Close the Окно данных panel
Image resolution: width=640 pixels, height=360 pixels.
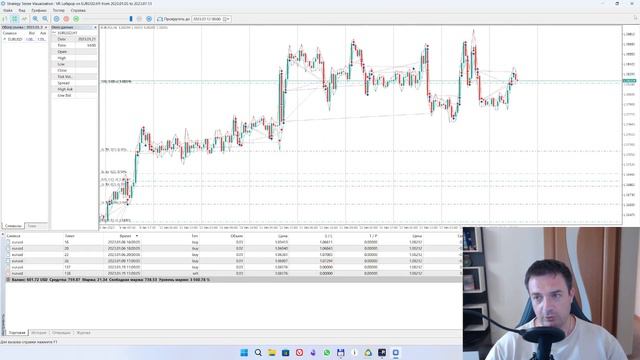pyautogui.click(x=95, y=27)
